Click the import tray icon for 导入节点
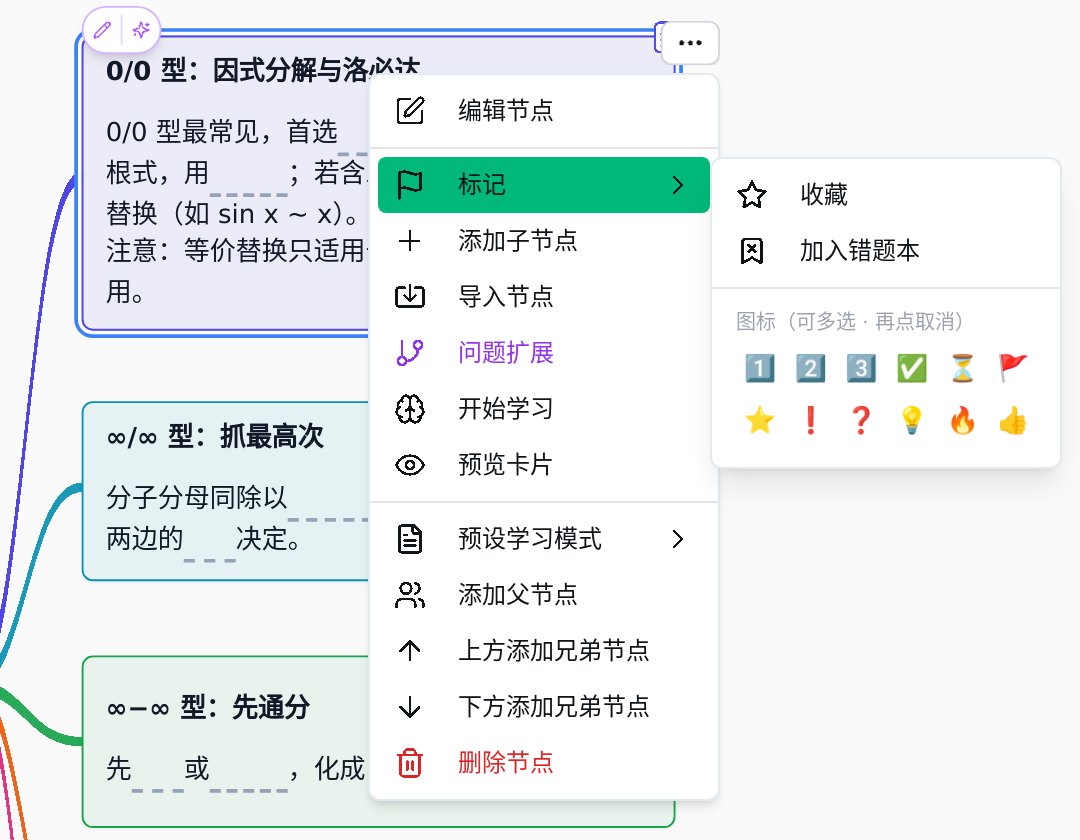This screenshot has height=840, width=1080. point(410,297)
